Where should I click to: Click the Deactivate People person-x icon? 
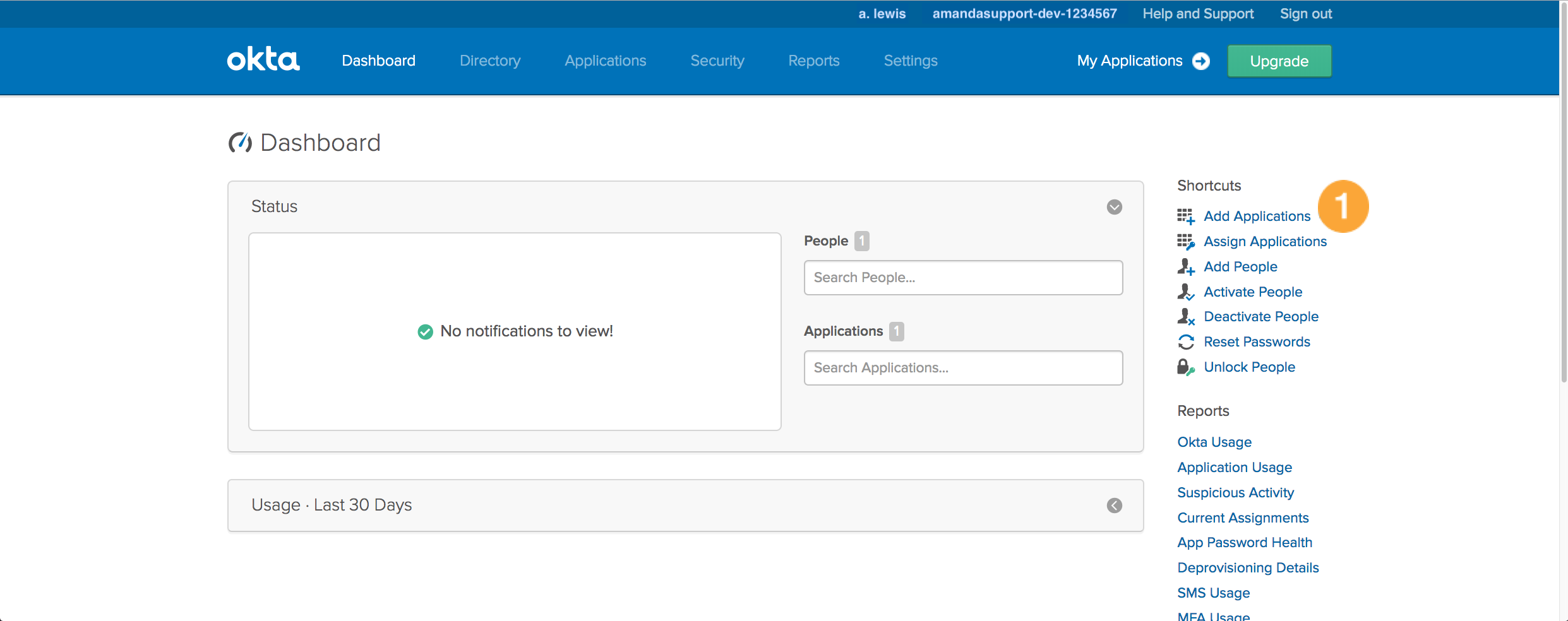[x=1185, y=317]
